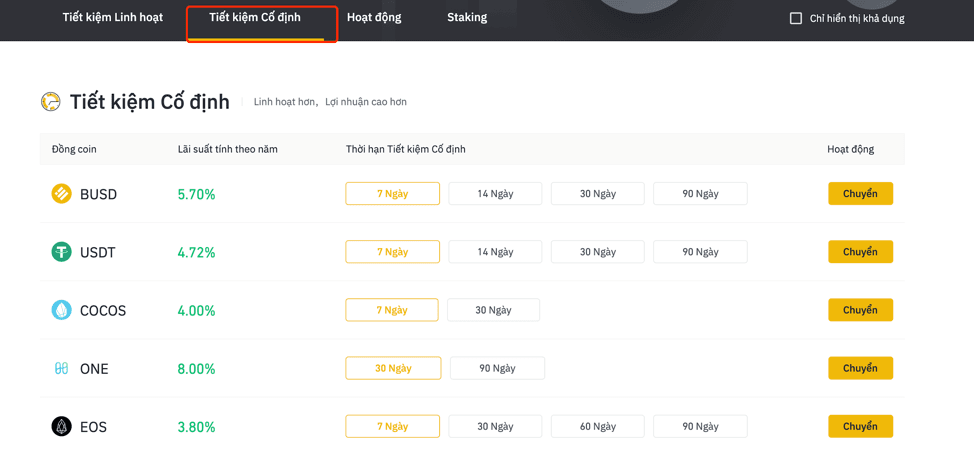This screenshot has width=974, height=454.
Task: Select 90 Ngày term for USDT
Action: [700, 252]
